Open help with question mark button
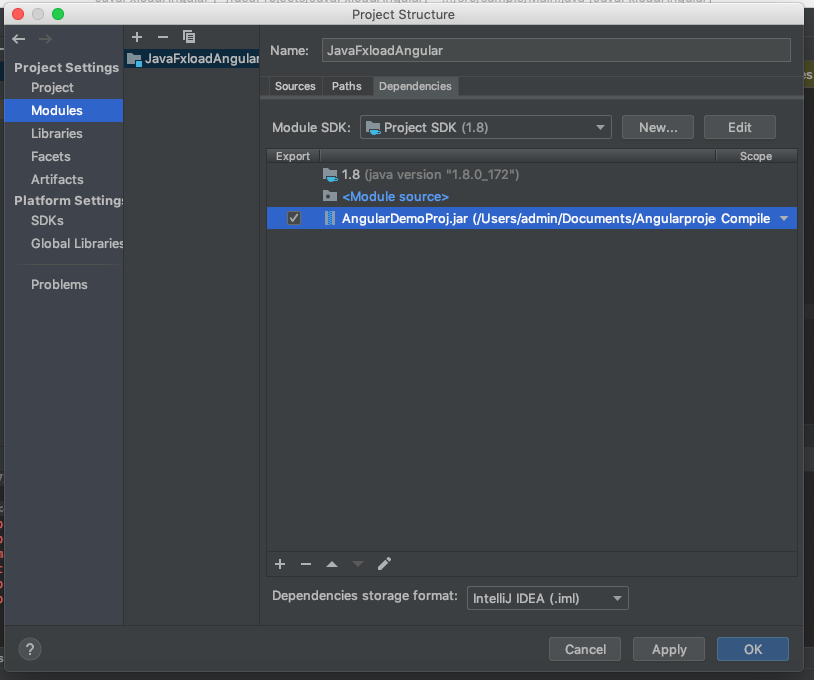Image resolution: width=814 pixels, height=680 pixels. click(30, 649)
